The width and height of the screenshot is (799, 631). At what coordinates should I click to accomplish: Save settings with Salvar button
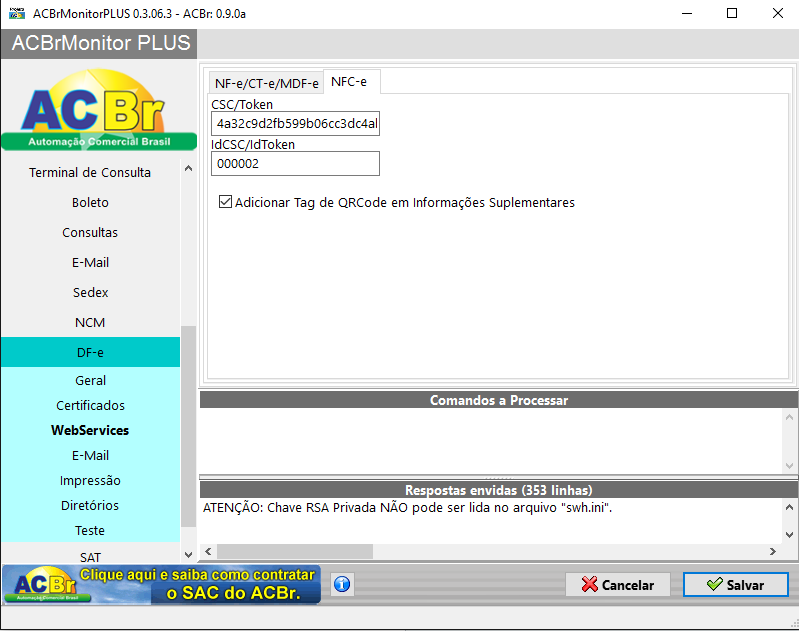tap(735, 585)
